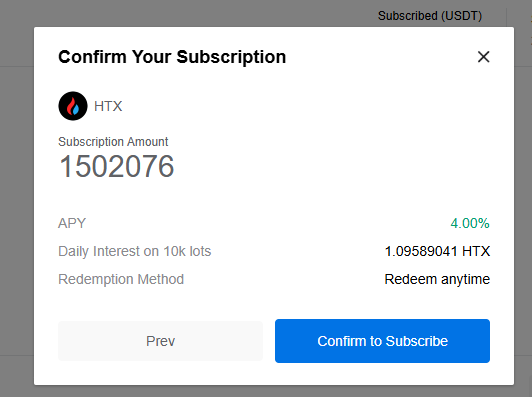Click the 1502076 subscription amount
Image resolution: width=532 pixels, height=397 pixels.
[116, 166]
